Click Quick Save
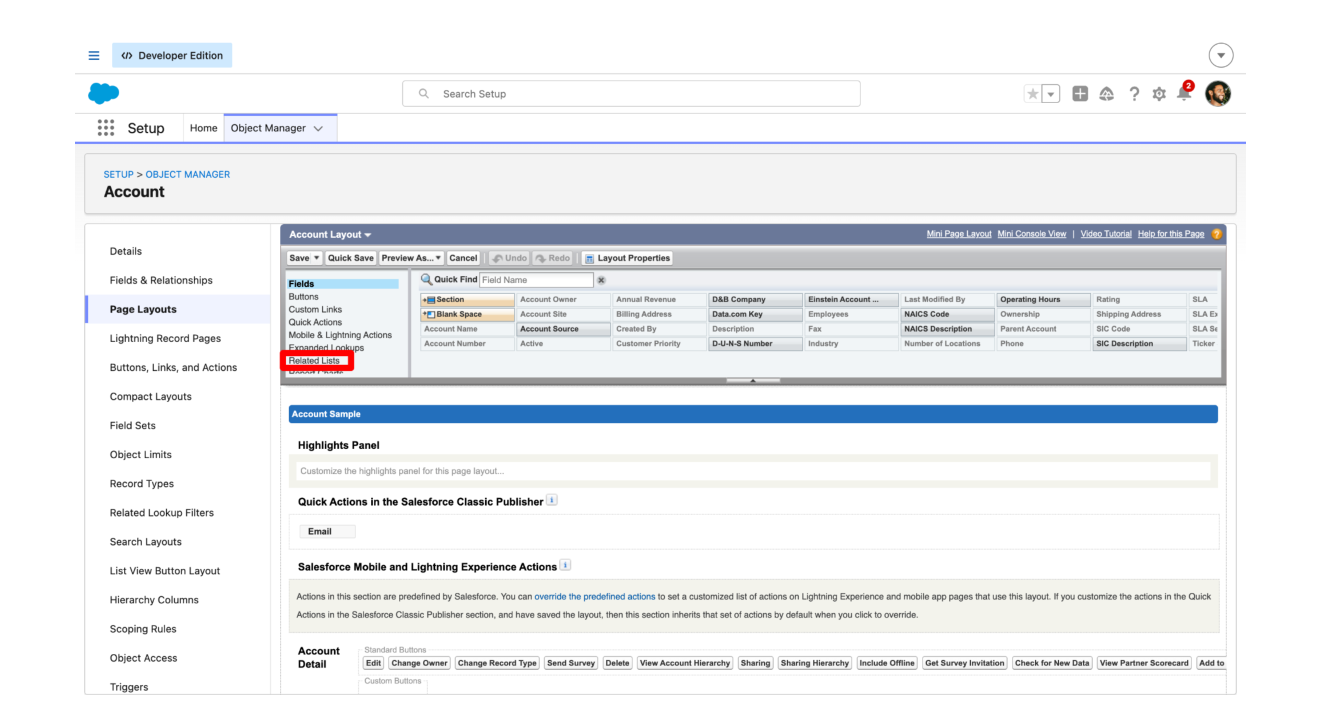This screenshot has width=1321, height=716. pos(350,258)
